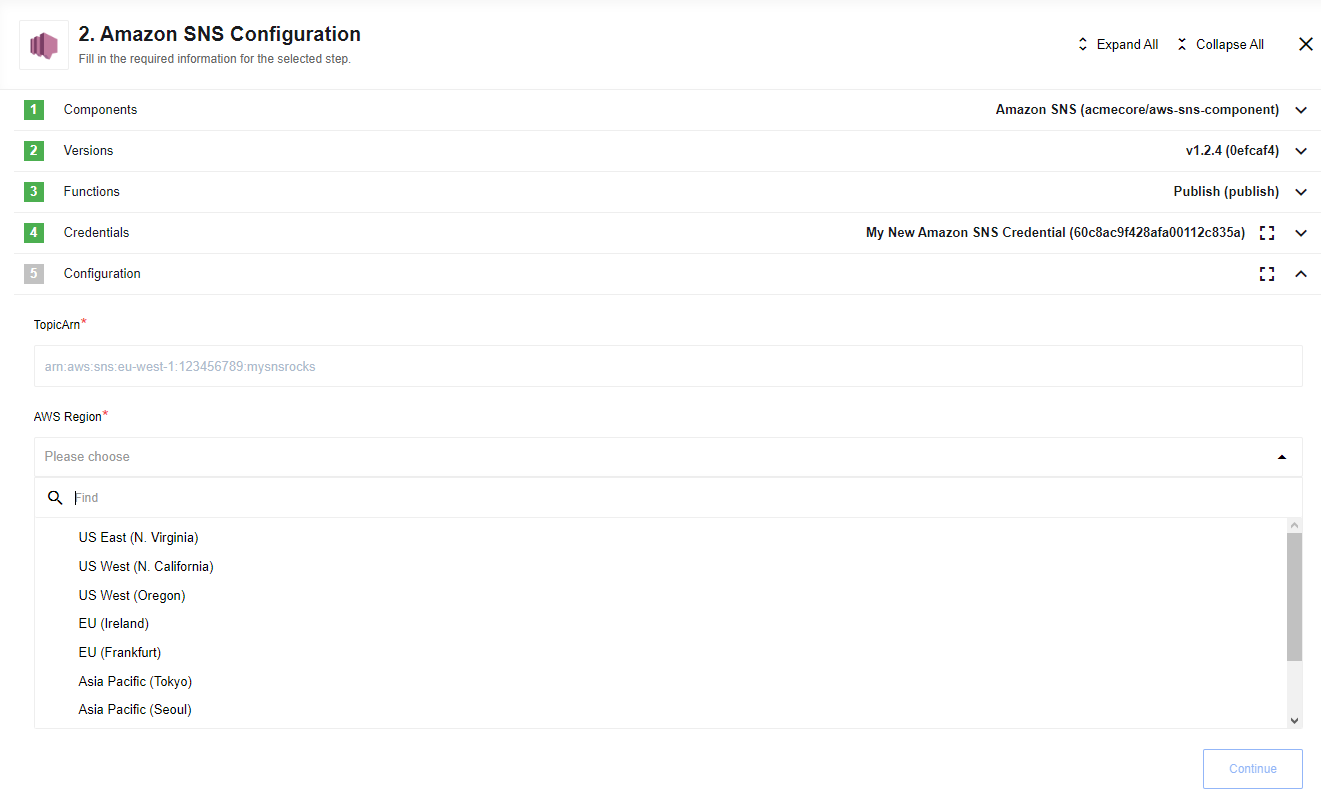Screen dimensions: 1321x800
Task: Click region list scrollbar up arrow
Action: pos(1295,525)
